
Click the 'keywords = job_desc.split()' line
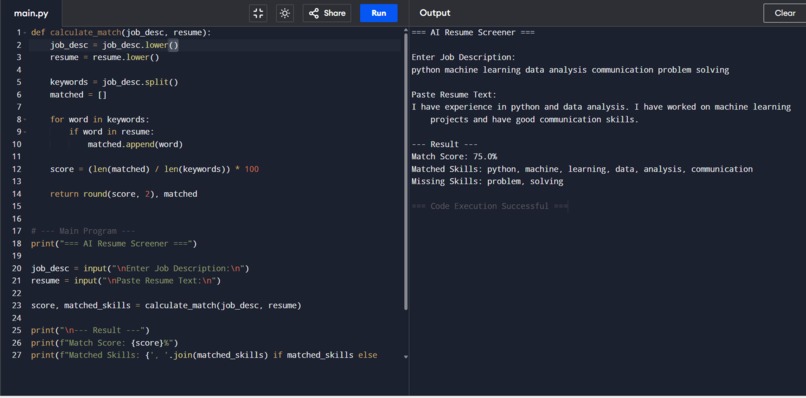[114, 82]
